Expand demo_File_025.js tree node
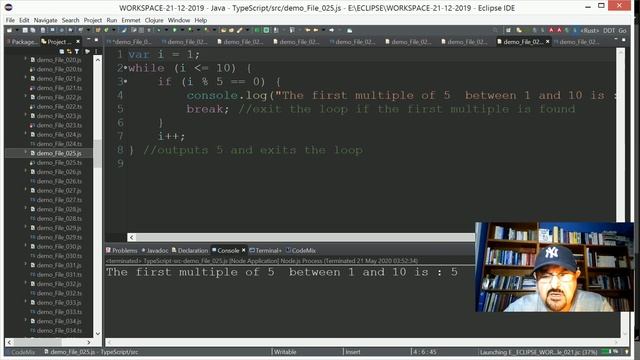The image size is (640, 360). tap(25, 153)
